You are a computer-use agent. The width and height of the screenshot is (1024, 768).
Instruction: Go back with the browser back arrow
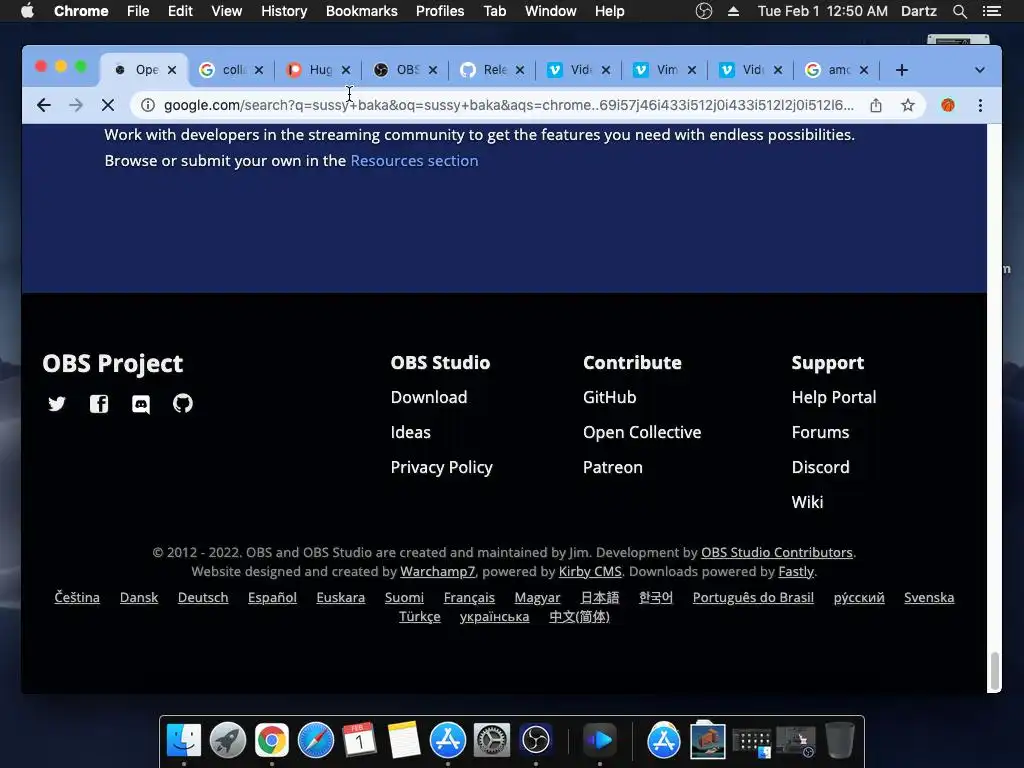(x=44, y=105)
